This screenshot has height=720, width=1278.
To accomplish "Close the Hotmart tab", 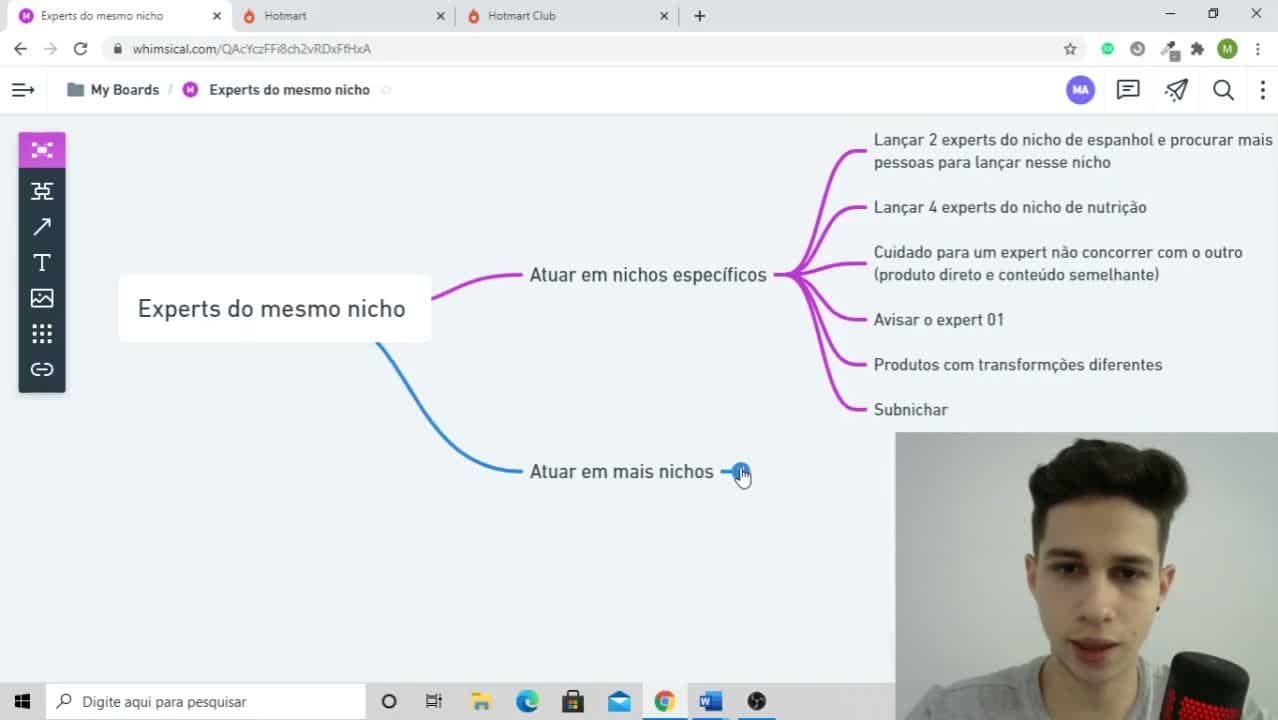I will click(440, 16).
